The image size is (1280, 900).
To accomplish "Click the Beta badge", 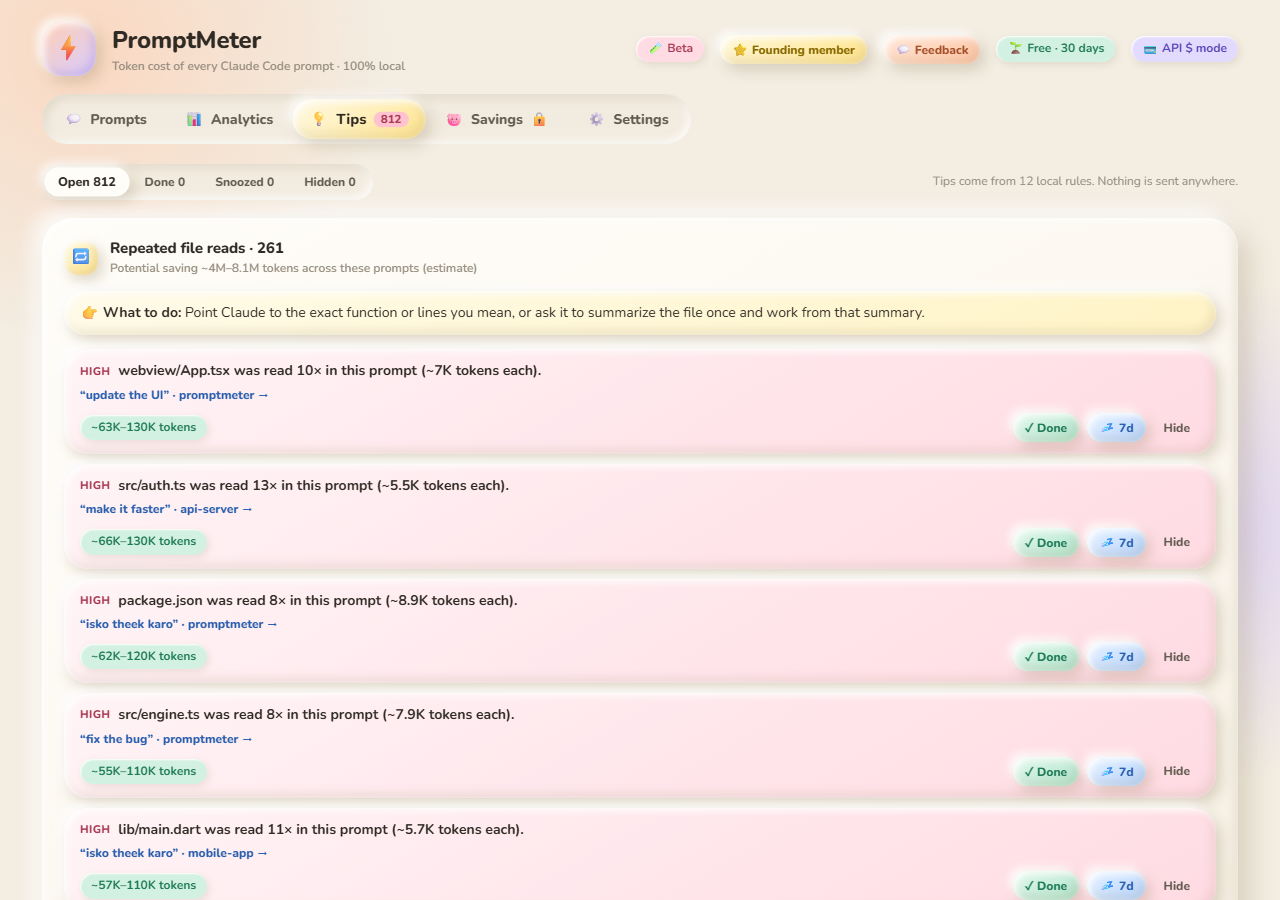I will (x=670, y=48).
